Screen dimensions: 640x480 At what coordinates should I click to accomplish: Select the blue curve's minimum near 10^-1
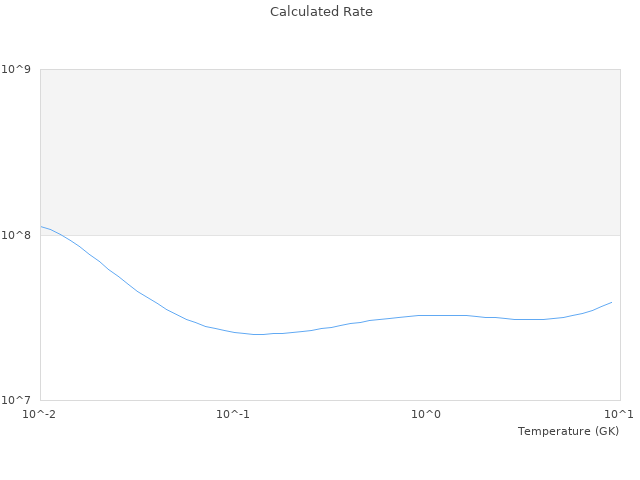coord(260,334)
